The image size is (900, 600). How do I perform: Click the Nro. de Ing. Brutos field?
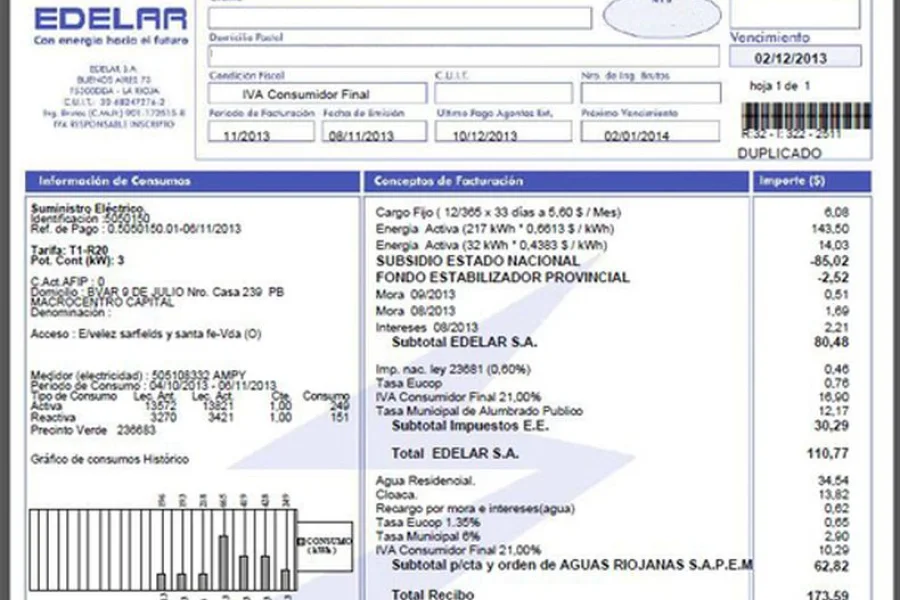pos(650,94)
